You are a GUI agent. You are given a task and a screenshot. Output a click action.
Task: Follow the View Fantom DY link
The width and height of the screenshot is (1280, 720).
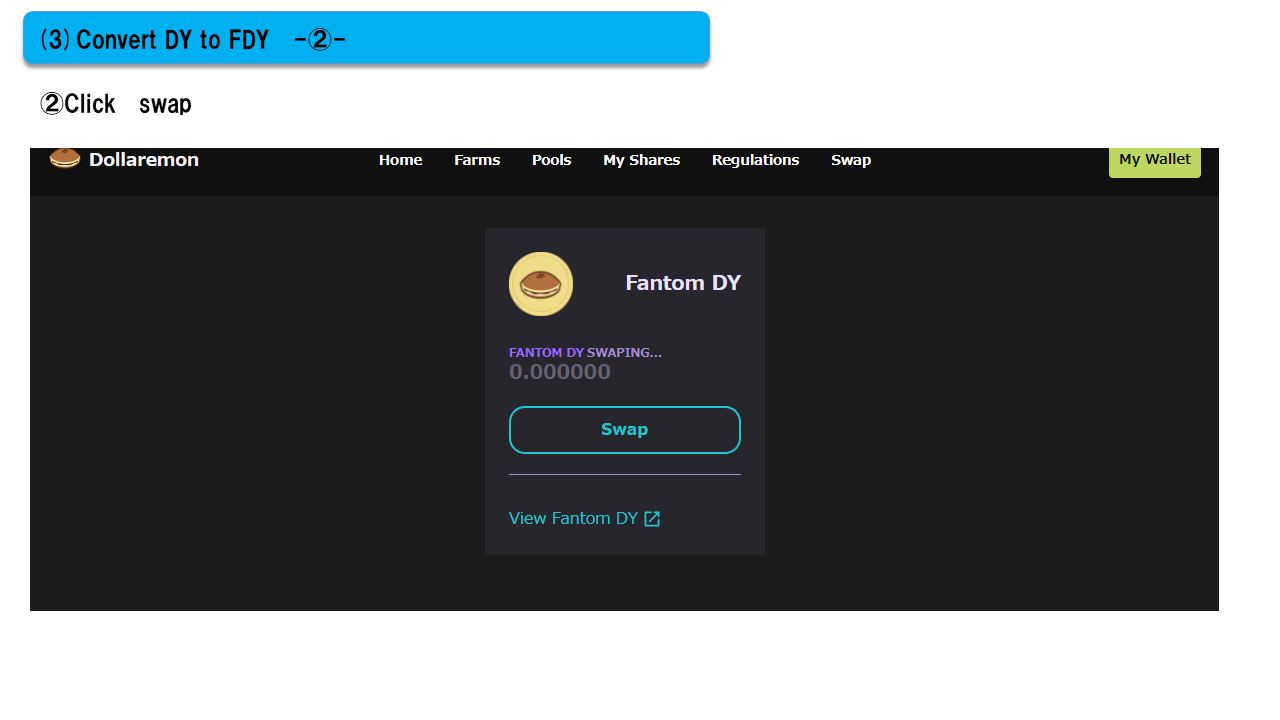click(x=585, y=518)
